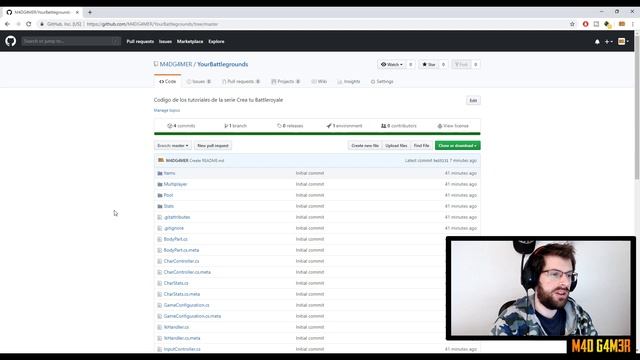640x360 pixels.
Task: Focus the GitHub search box
Action: (x=71, y=41)
